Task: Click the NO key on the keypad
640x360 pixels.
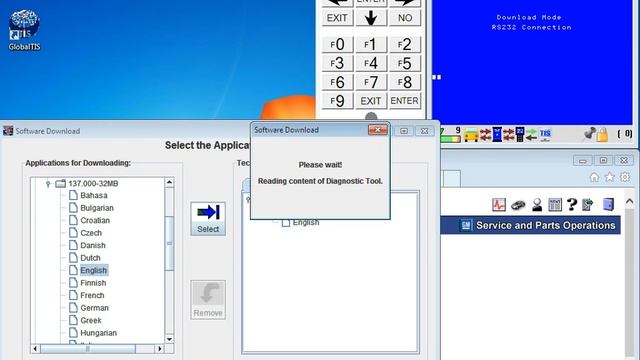Action: (x=404, y=18)
